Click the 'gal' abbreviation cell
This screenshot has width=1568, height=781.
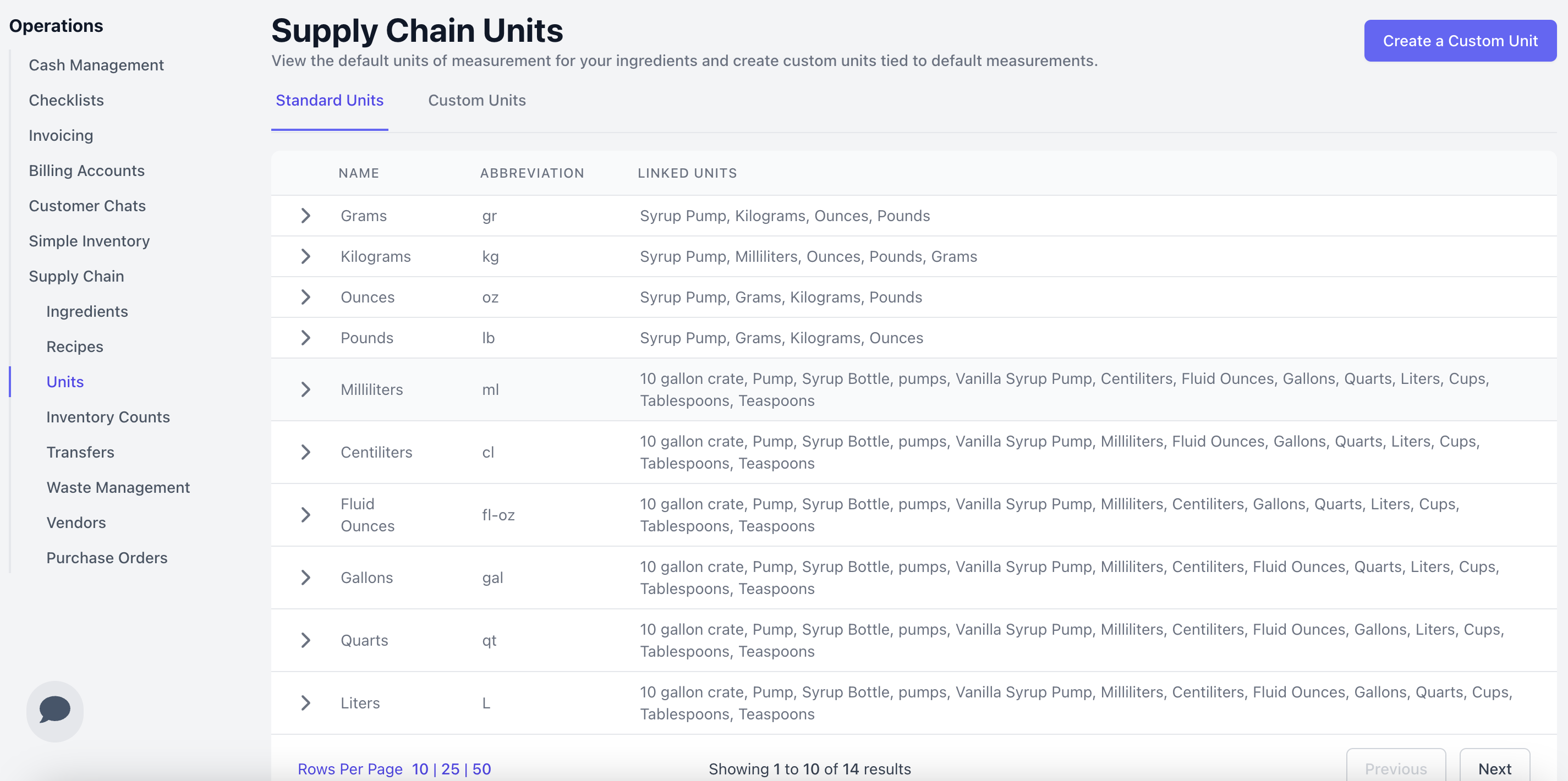[x=492, y=578]
